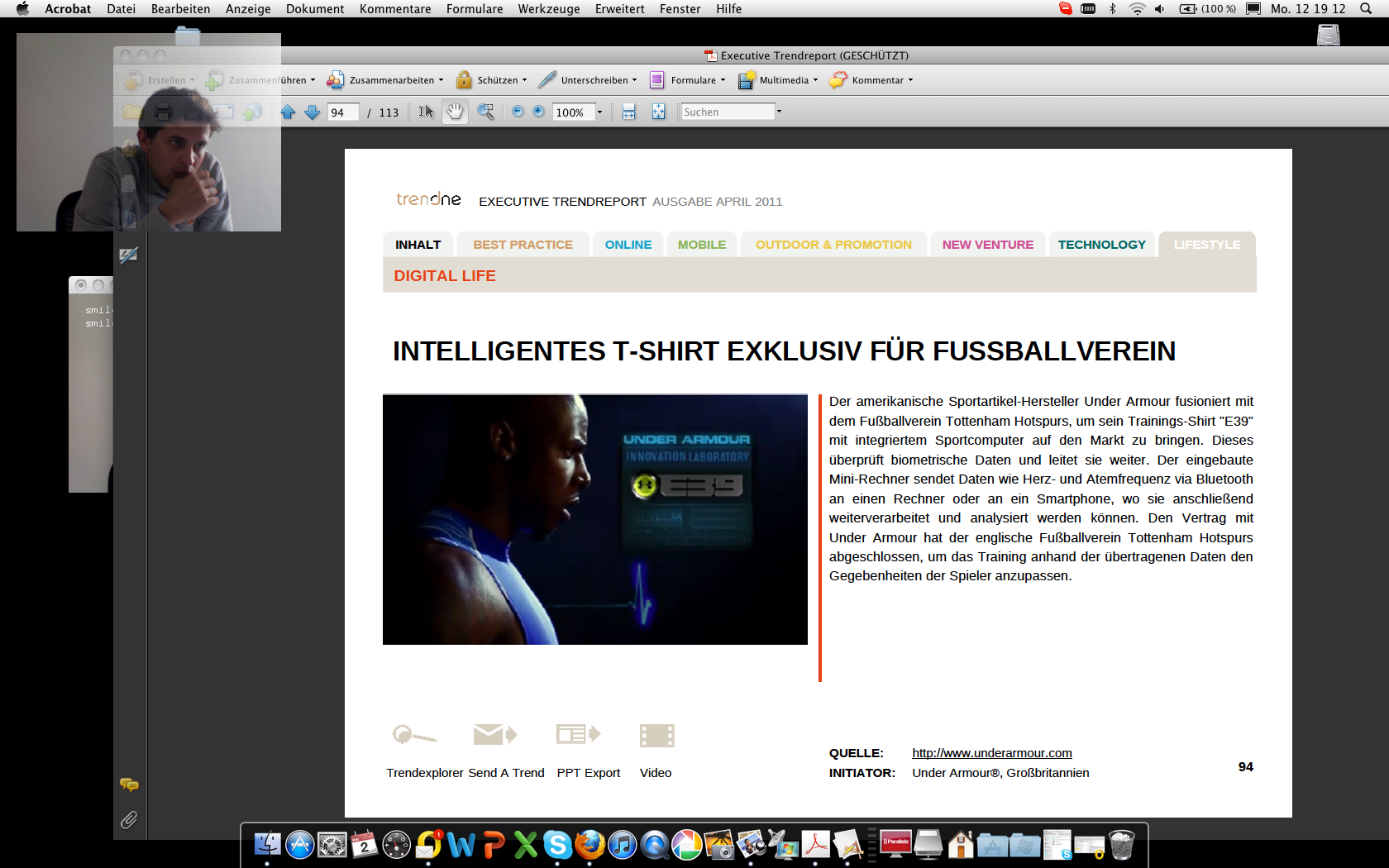Select the text selection cursor tool
The image size is (1389, 868).
click(426, 112)
